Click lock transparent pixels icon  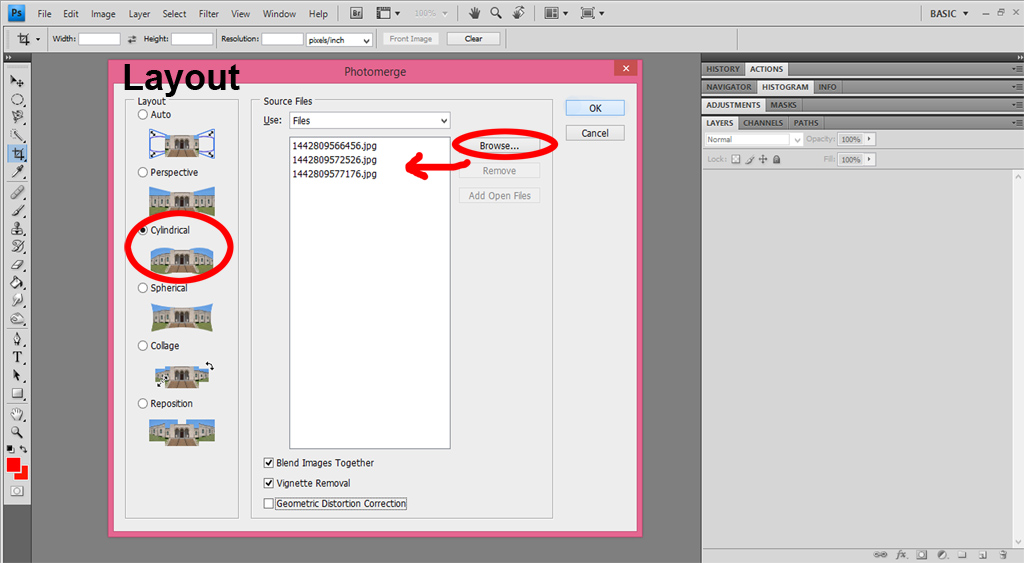coord(736,159)
